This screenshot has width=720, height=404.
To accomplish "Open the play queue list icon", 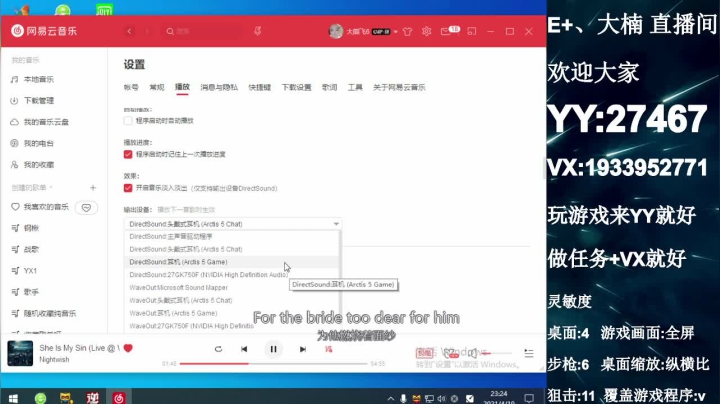I will point(529,353).
